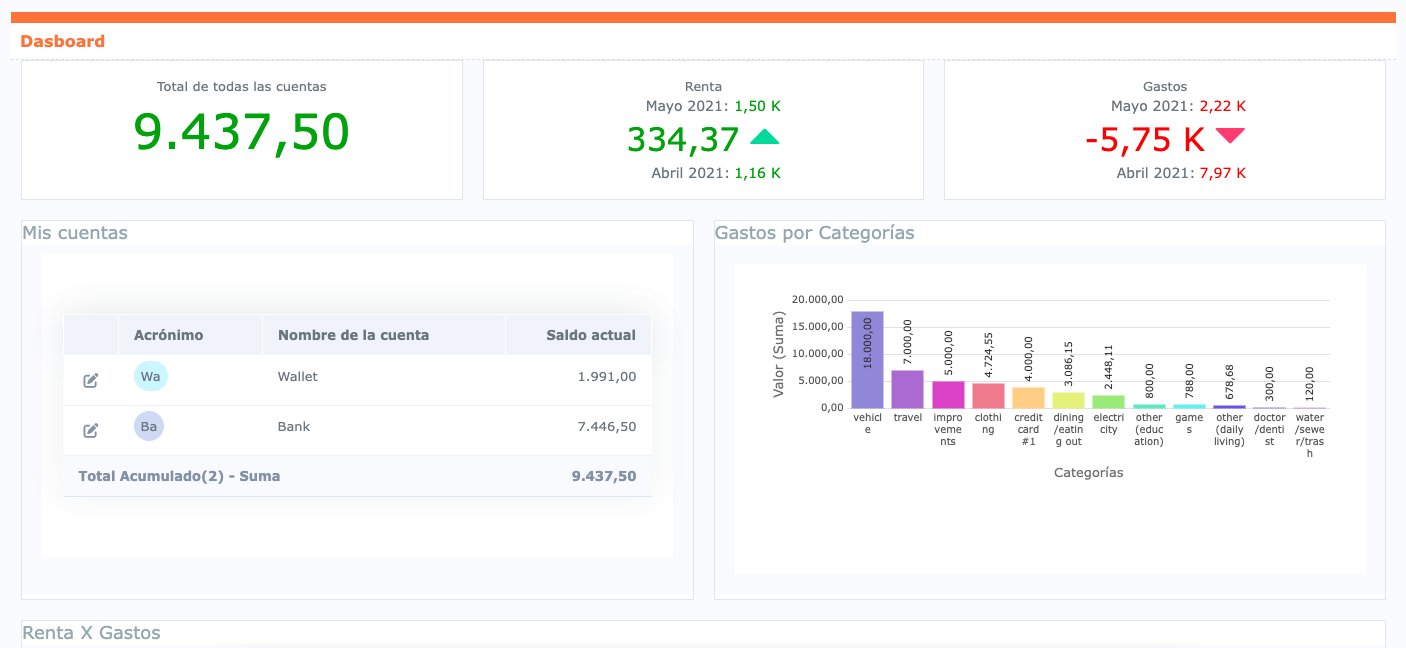Open the Dasboard page title
The width and height of the screenshot is (1406, 648).
62,42
